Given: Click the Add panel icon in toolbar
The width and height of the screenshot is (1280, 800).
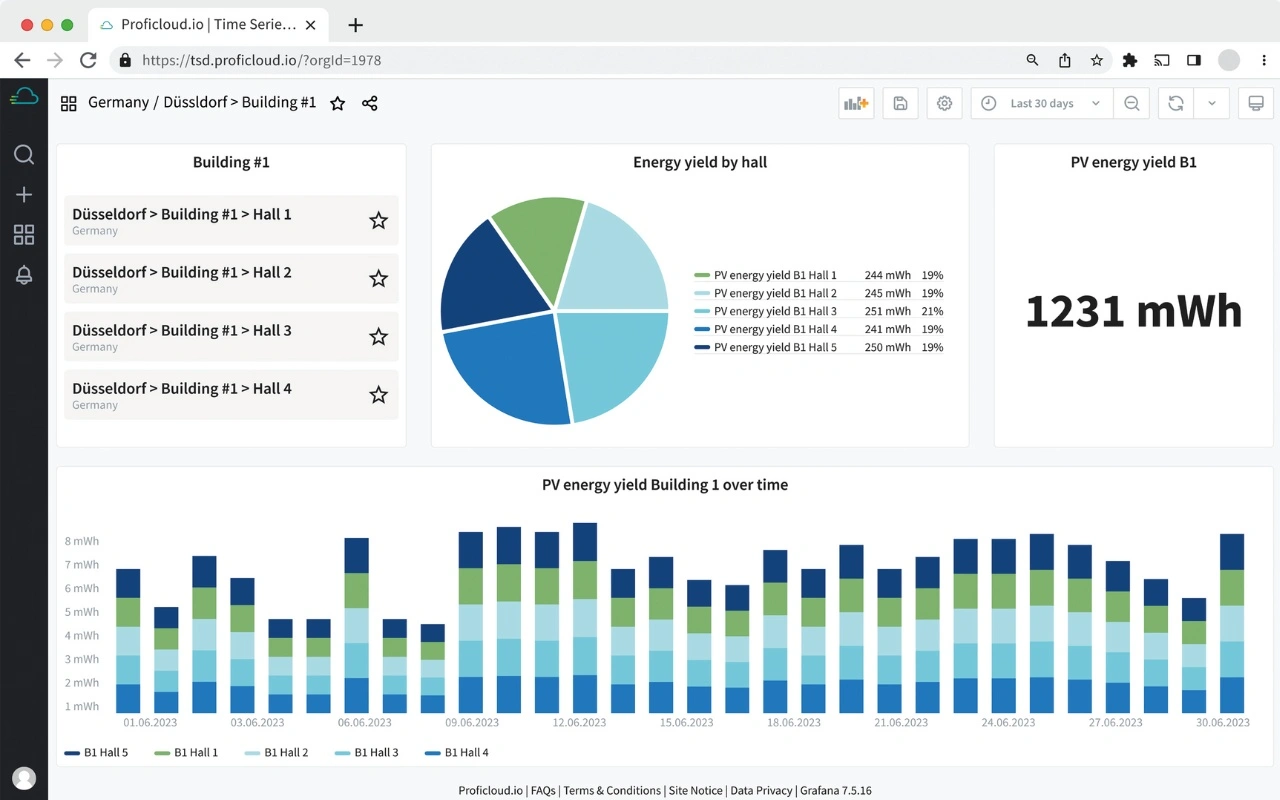Looking at the screenshot, I should pyautogui.click(x=856, y=103).
